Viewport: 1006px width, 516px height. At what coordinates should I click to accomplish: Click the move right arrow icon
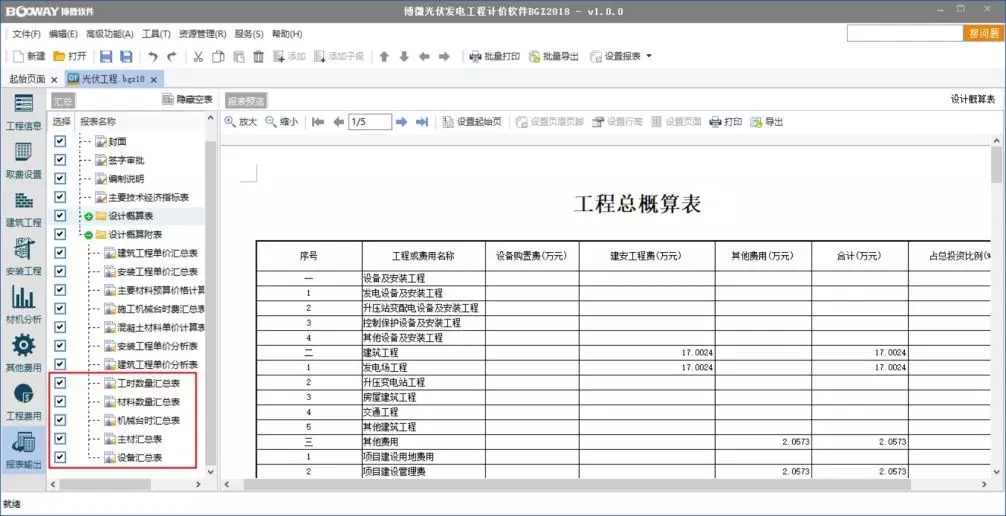tap(444, 56)
